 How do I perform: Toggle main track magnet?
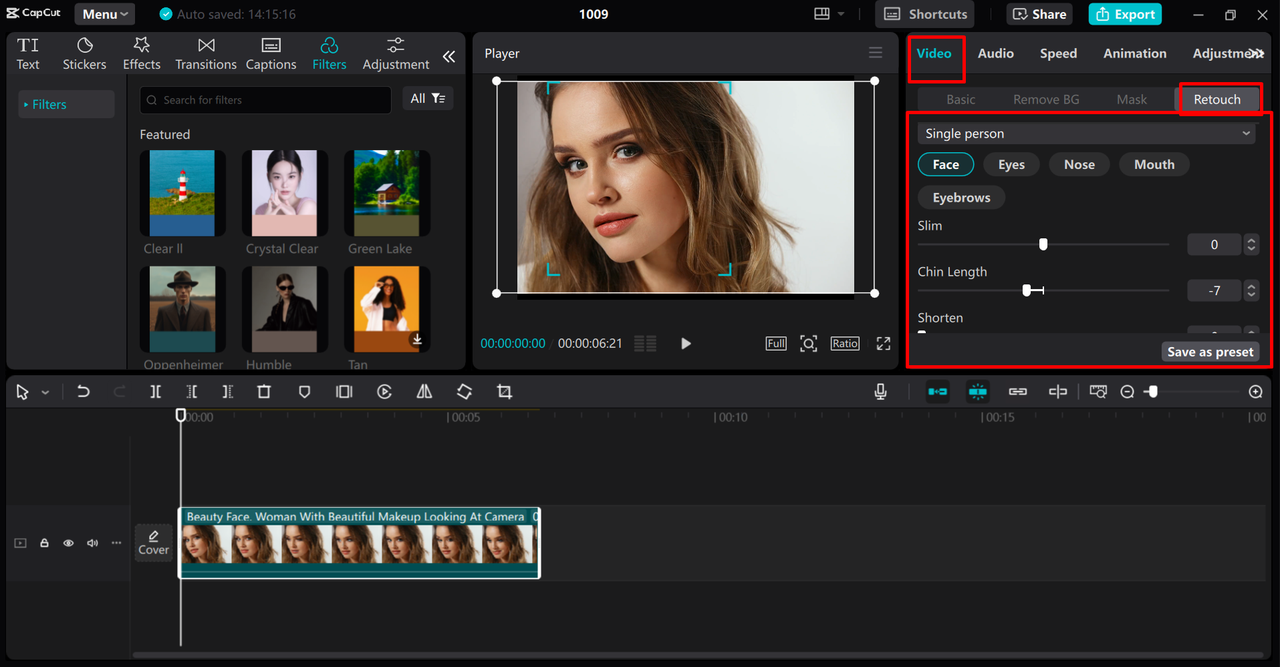(x=938, y=392)
